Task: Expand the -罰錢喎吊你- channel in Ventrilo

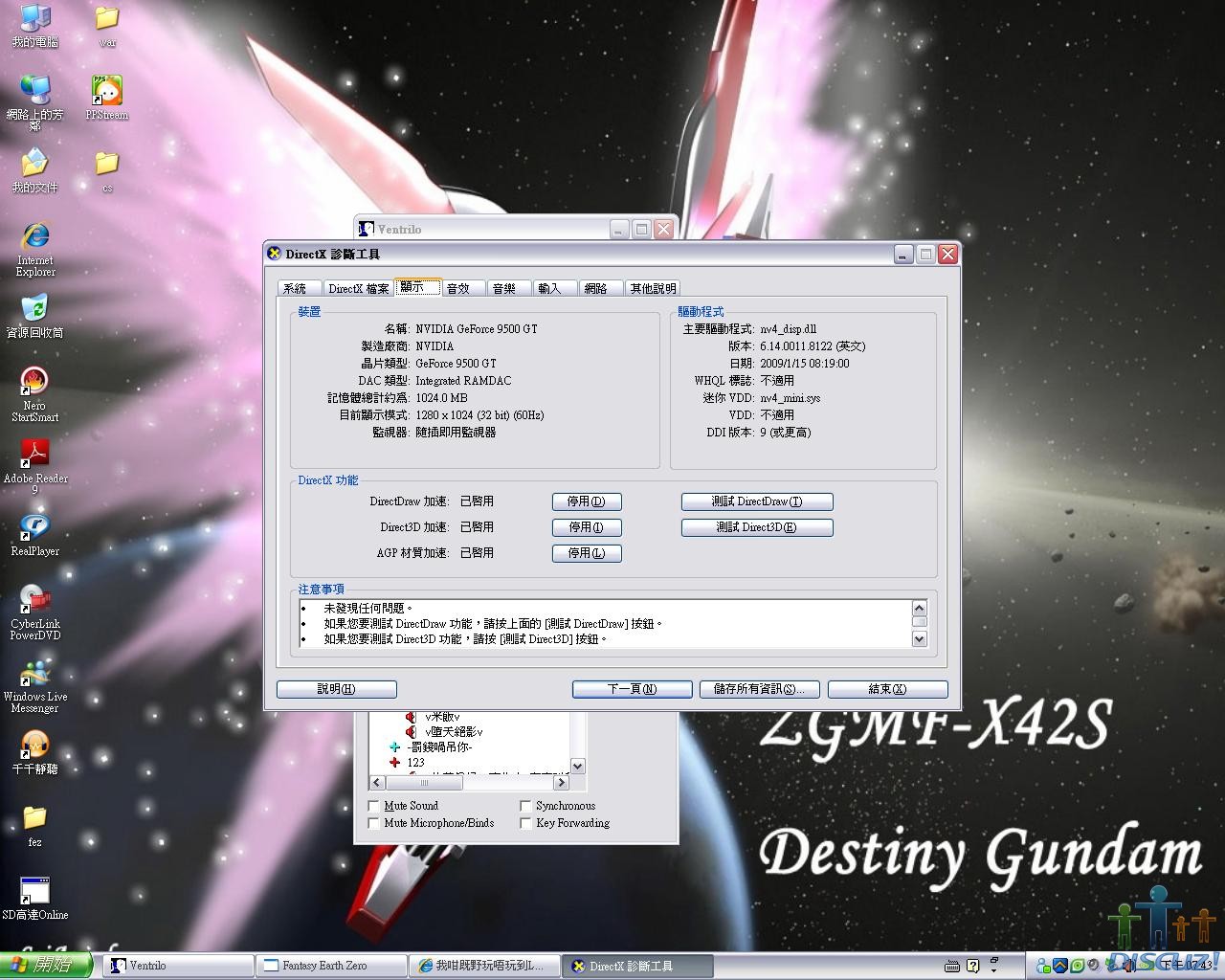Action: tap(395, 747)
